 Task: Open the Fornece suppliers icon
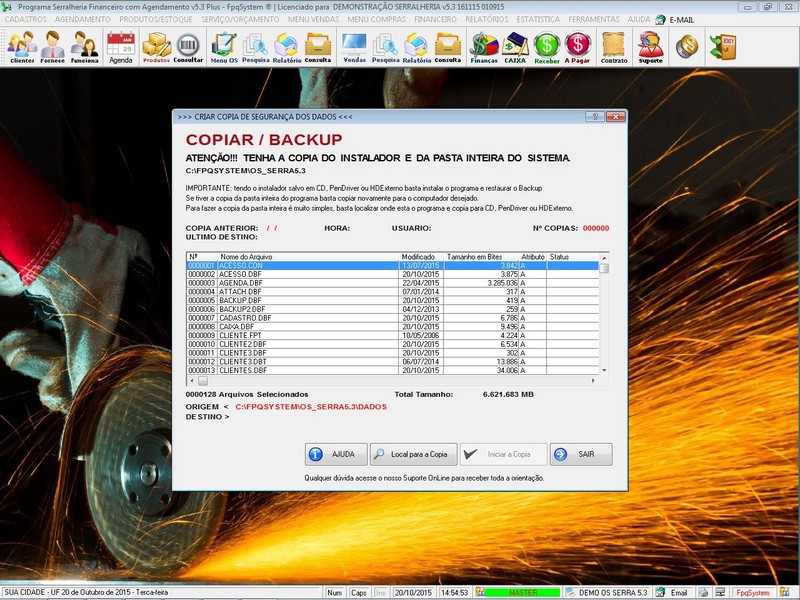click(53, 47)
